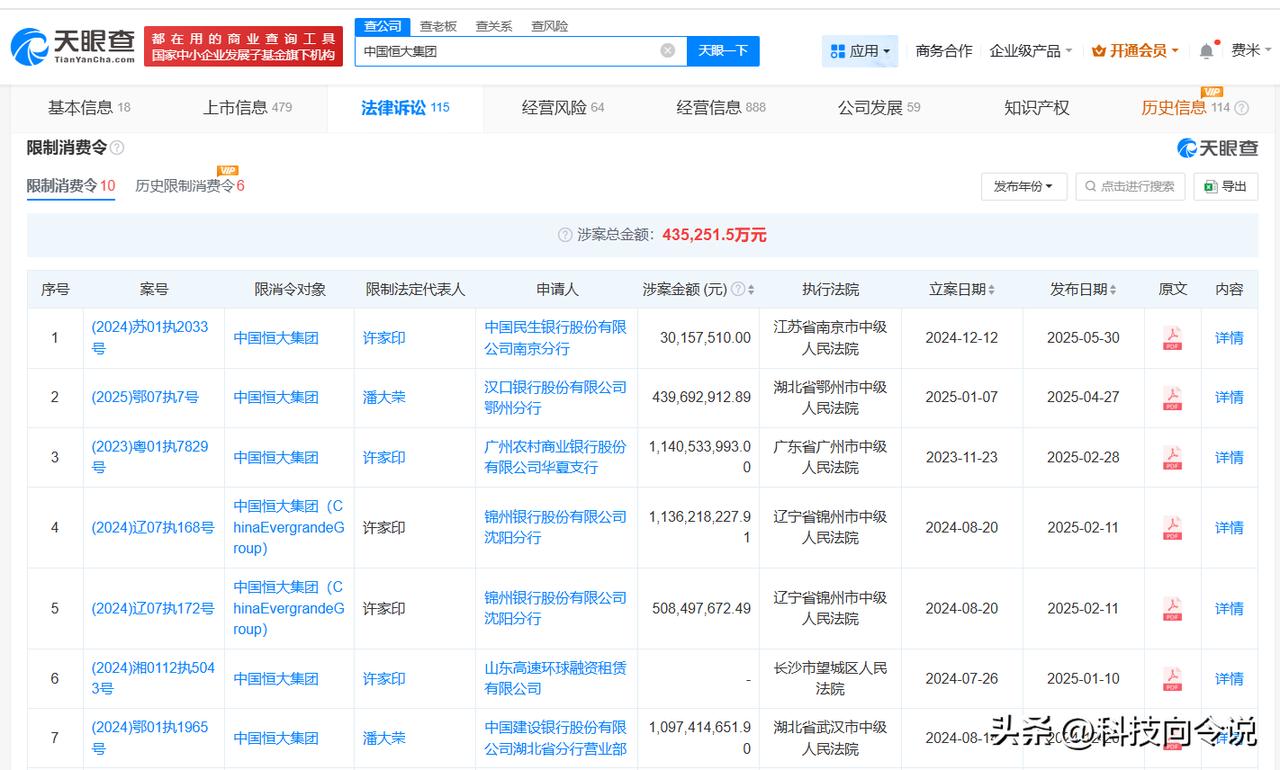Click help icon beside 涉案总金额
The image size is (1280, 770).
[x=565, y=235]
